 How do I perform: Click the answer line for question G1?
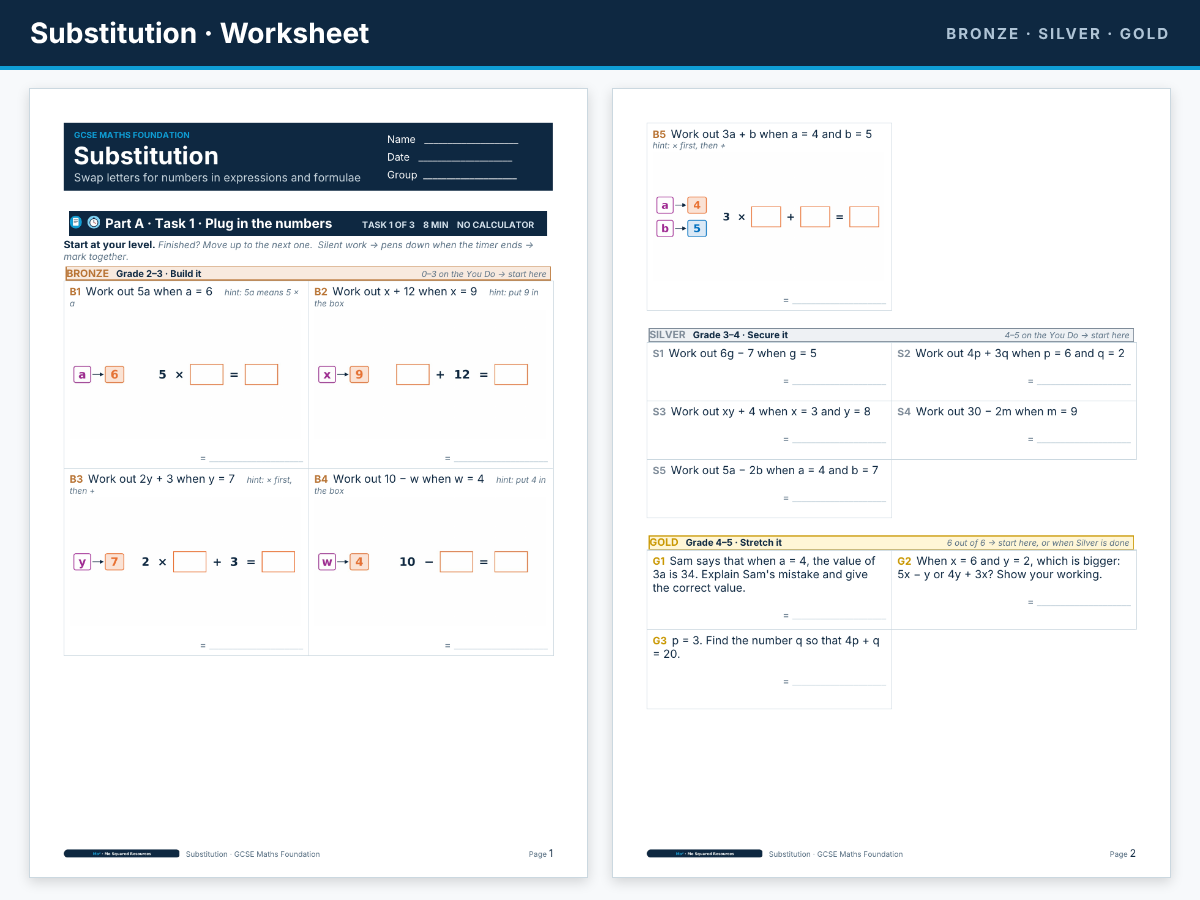click(x=838, y=616)
